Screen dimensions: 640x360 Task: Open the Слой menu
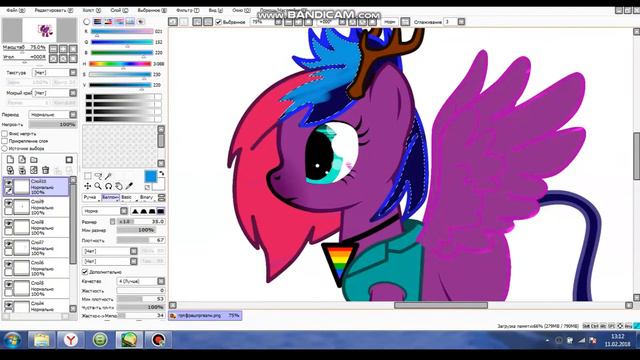119,10
